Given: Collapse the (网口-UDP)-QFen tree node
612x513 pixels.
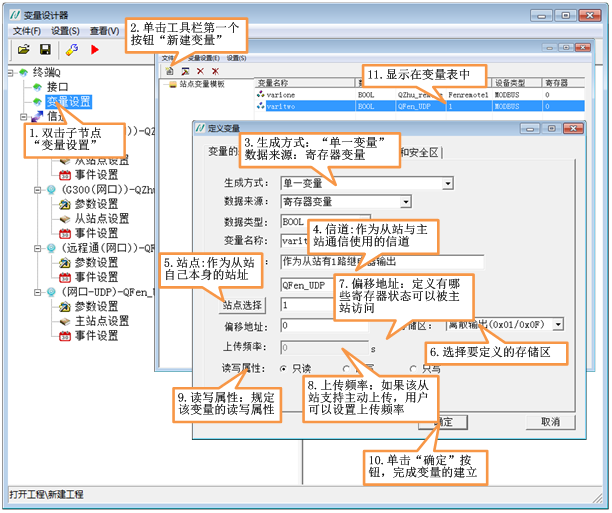Looking at the screenshot, I should coord(37,292).
